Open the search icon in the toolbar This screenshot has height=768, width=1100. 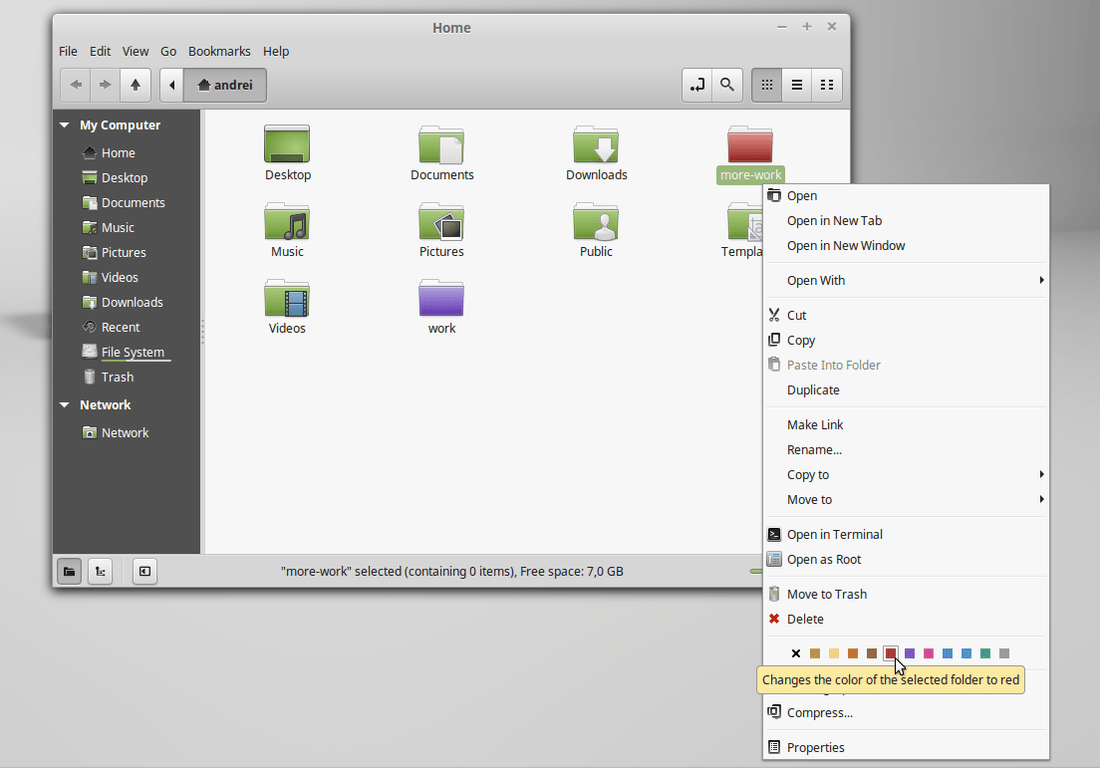[x=727, y=85]
